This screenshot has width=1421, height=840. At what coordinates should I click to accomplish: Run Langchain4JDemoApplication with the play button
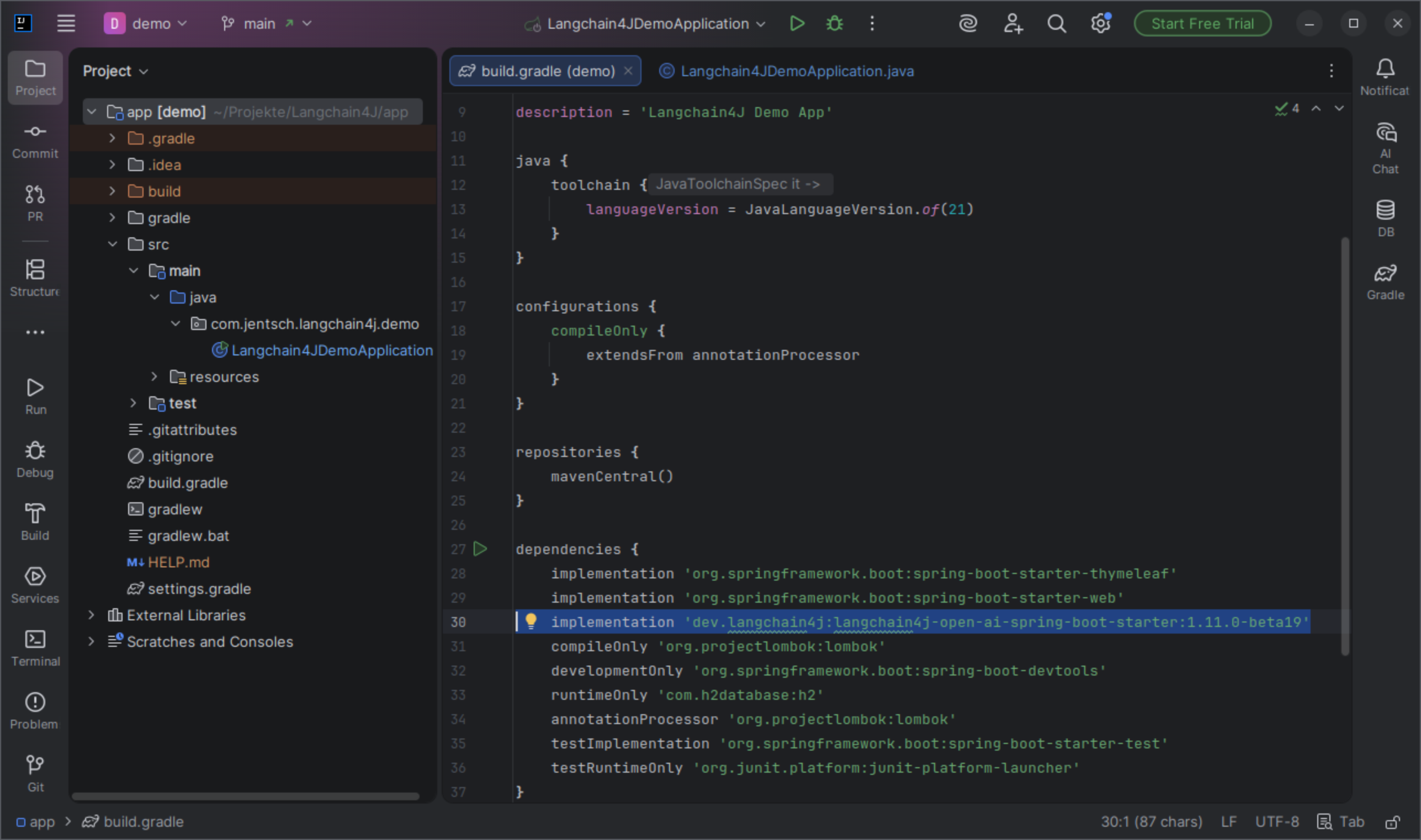click(x=797, y=24)
